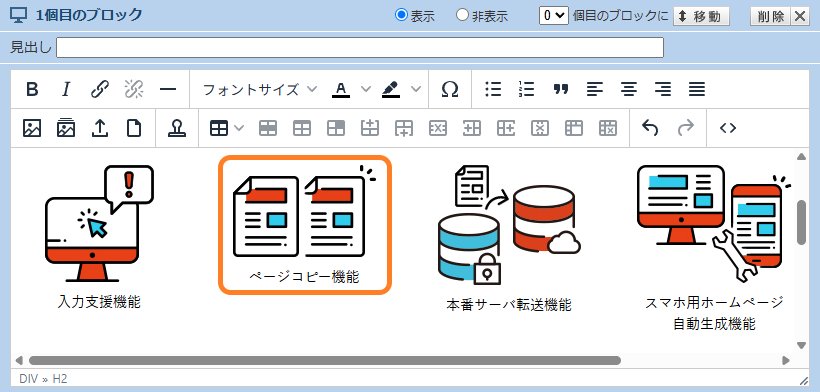The width and height of the screenshot is (820, 392).
Task: Click the X button beside 削除
Action: [800, 16]
